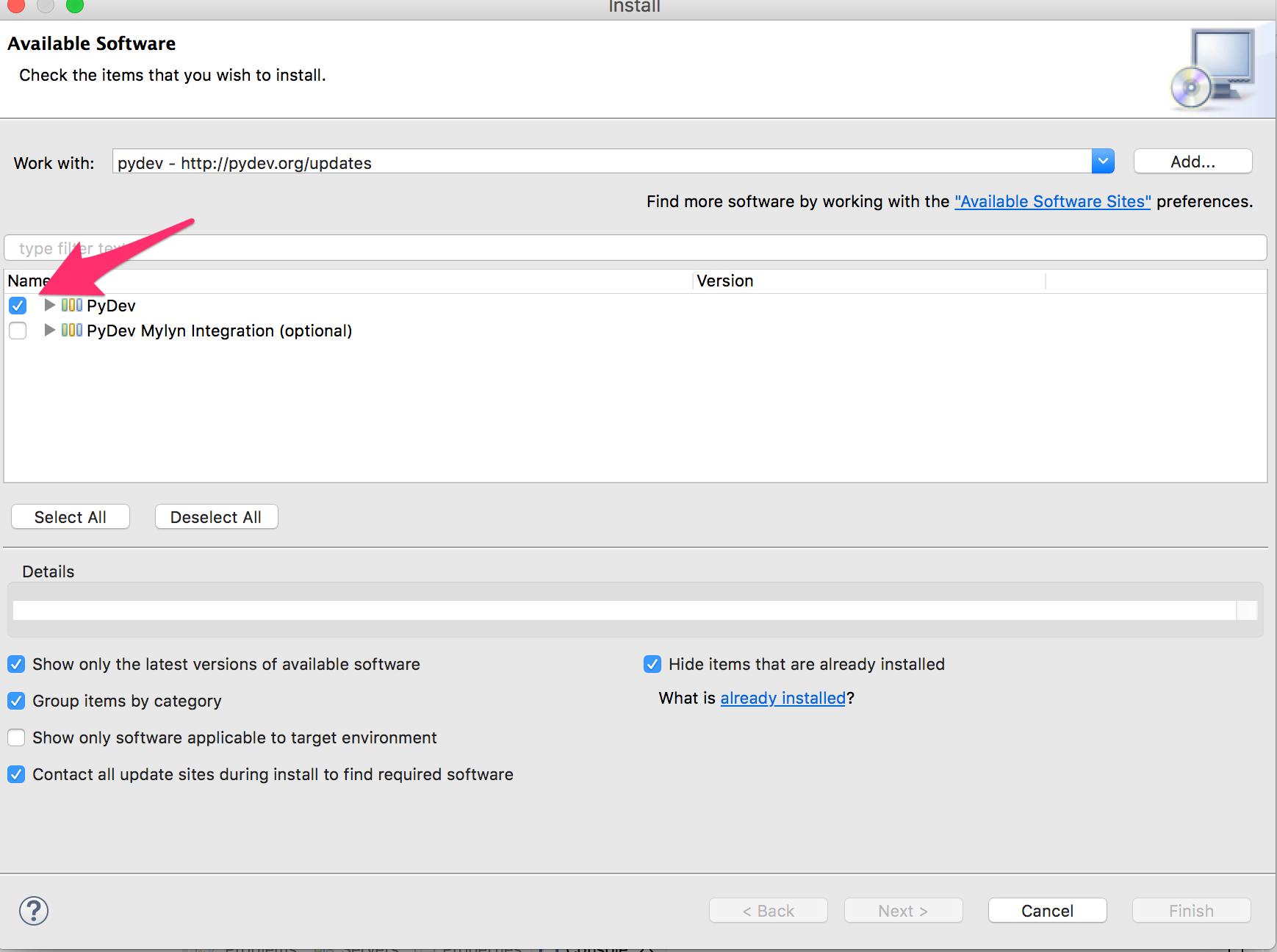This screenshot has height=952, width=1277.
Task: Click the PyDev category icon
Action: tap(72, 305)
